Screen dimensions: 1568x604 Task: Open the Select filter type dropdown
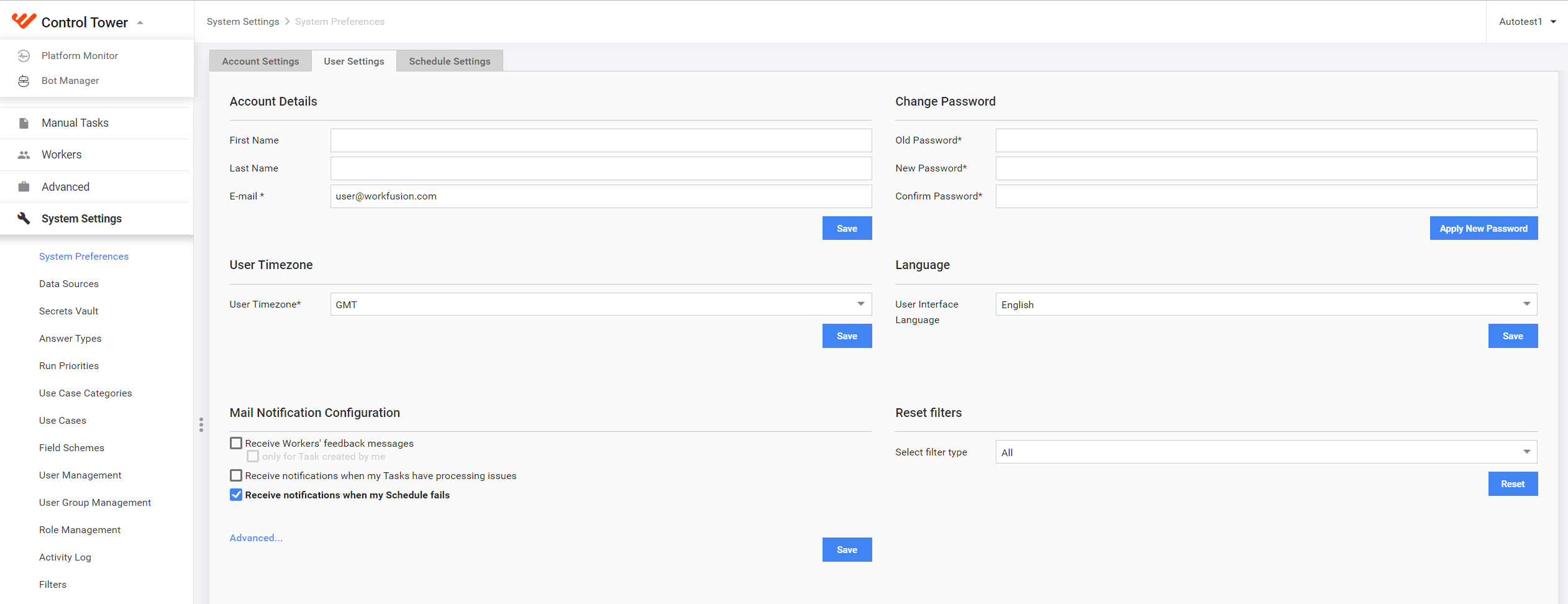coord(1266,452)
